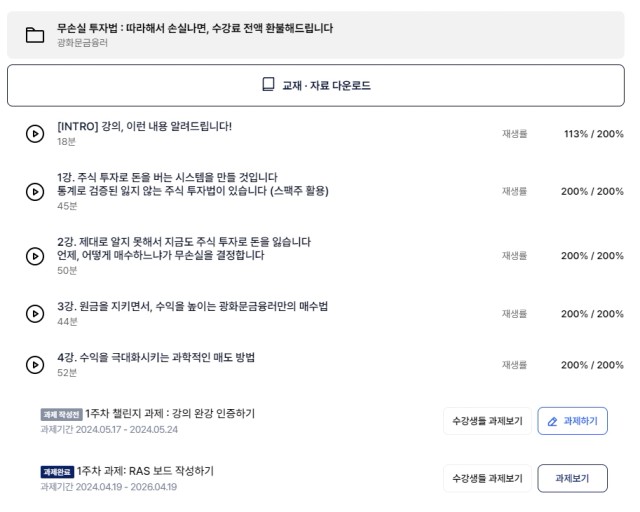The width and height of the screenshot is (640, 512).
Task: Select the 과제 작성전 status badge
Action: coord(61,414)
